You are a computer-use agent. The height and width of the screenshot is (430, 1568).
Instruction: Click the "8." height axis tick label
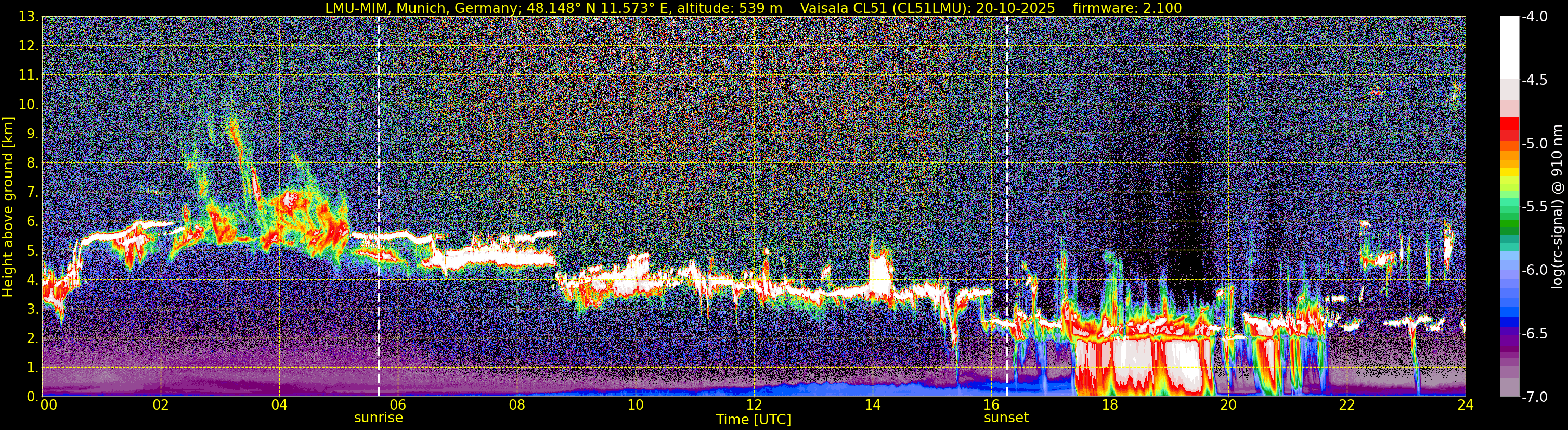tap(33, 162)
